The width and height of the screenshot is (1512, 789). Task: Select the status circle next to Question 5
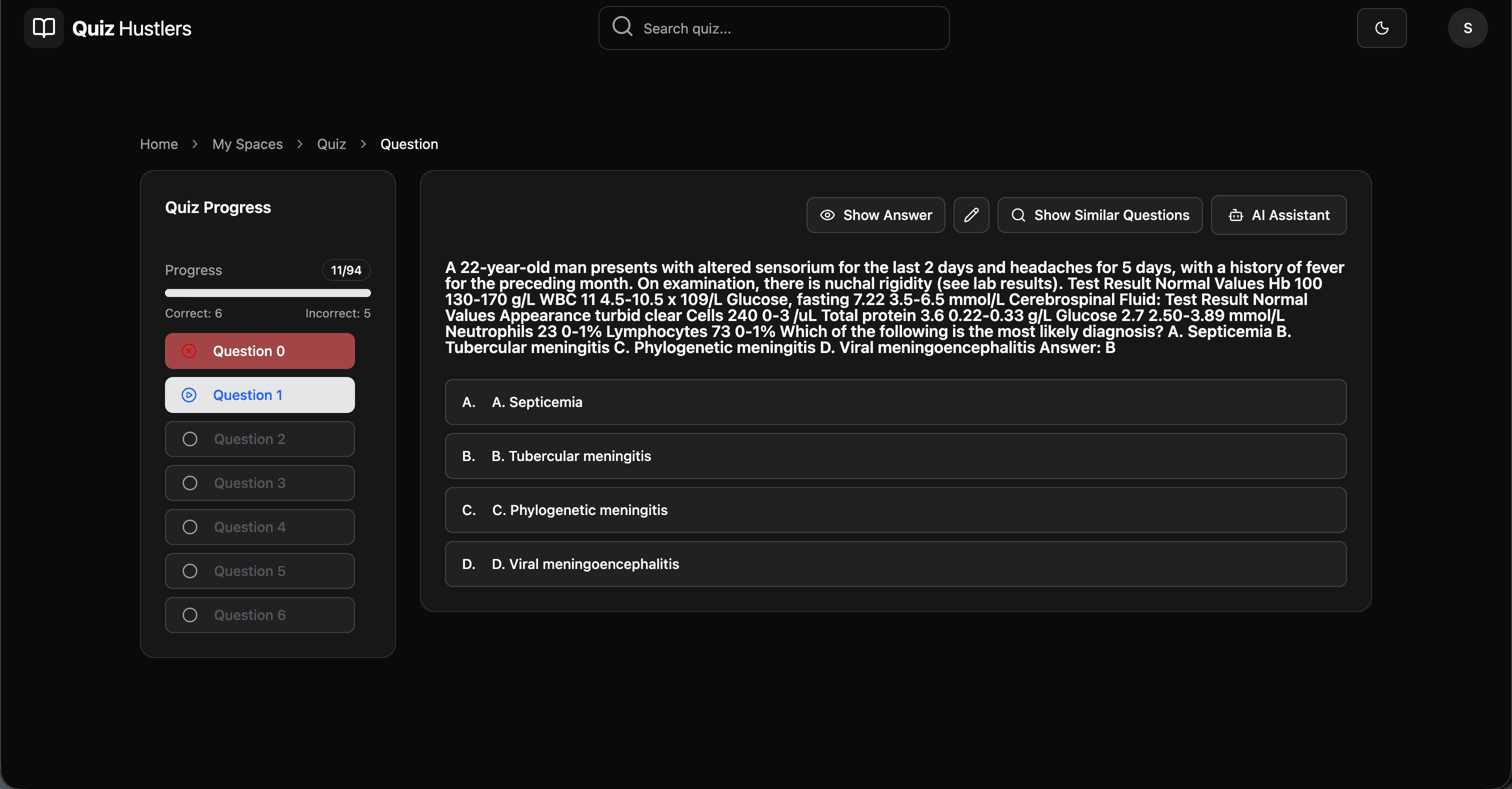point(189,570)
